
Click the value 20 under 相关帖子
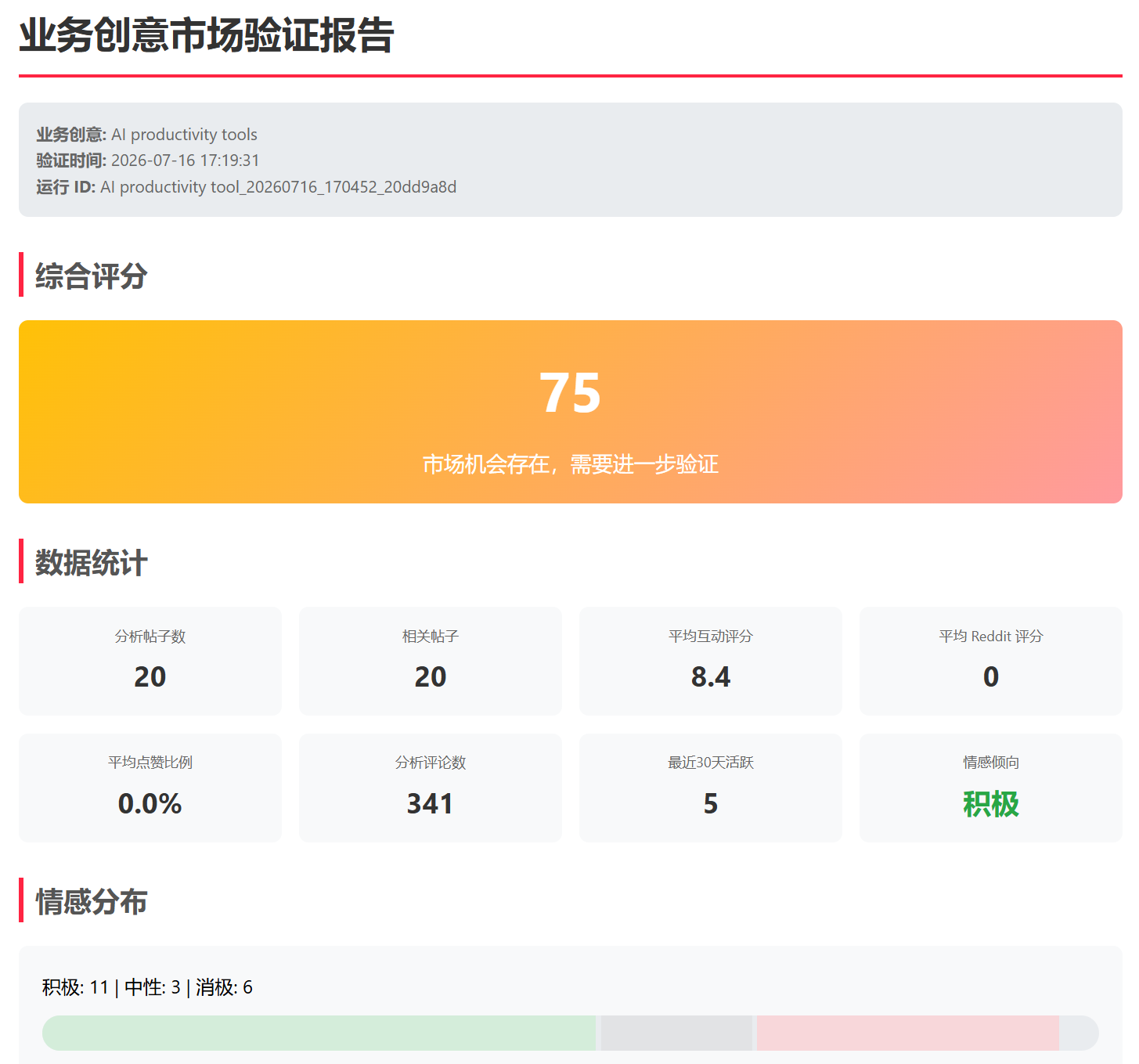[431, 676]
